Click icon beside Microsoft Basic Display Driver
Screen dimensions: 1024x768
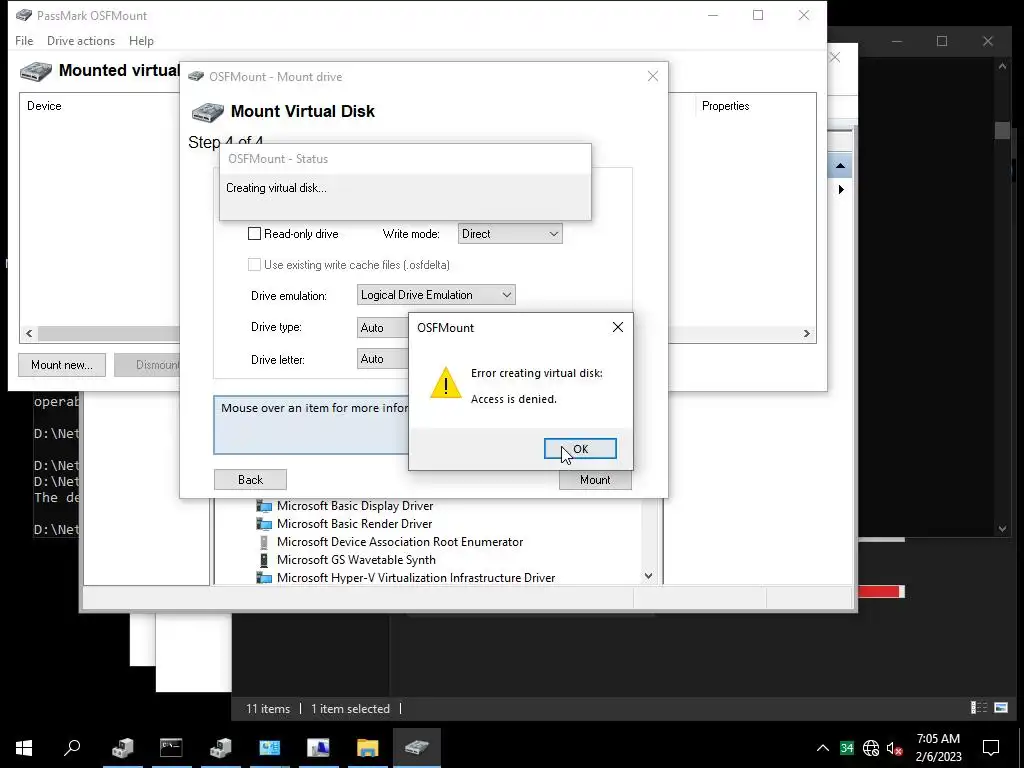[264, 505]
